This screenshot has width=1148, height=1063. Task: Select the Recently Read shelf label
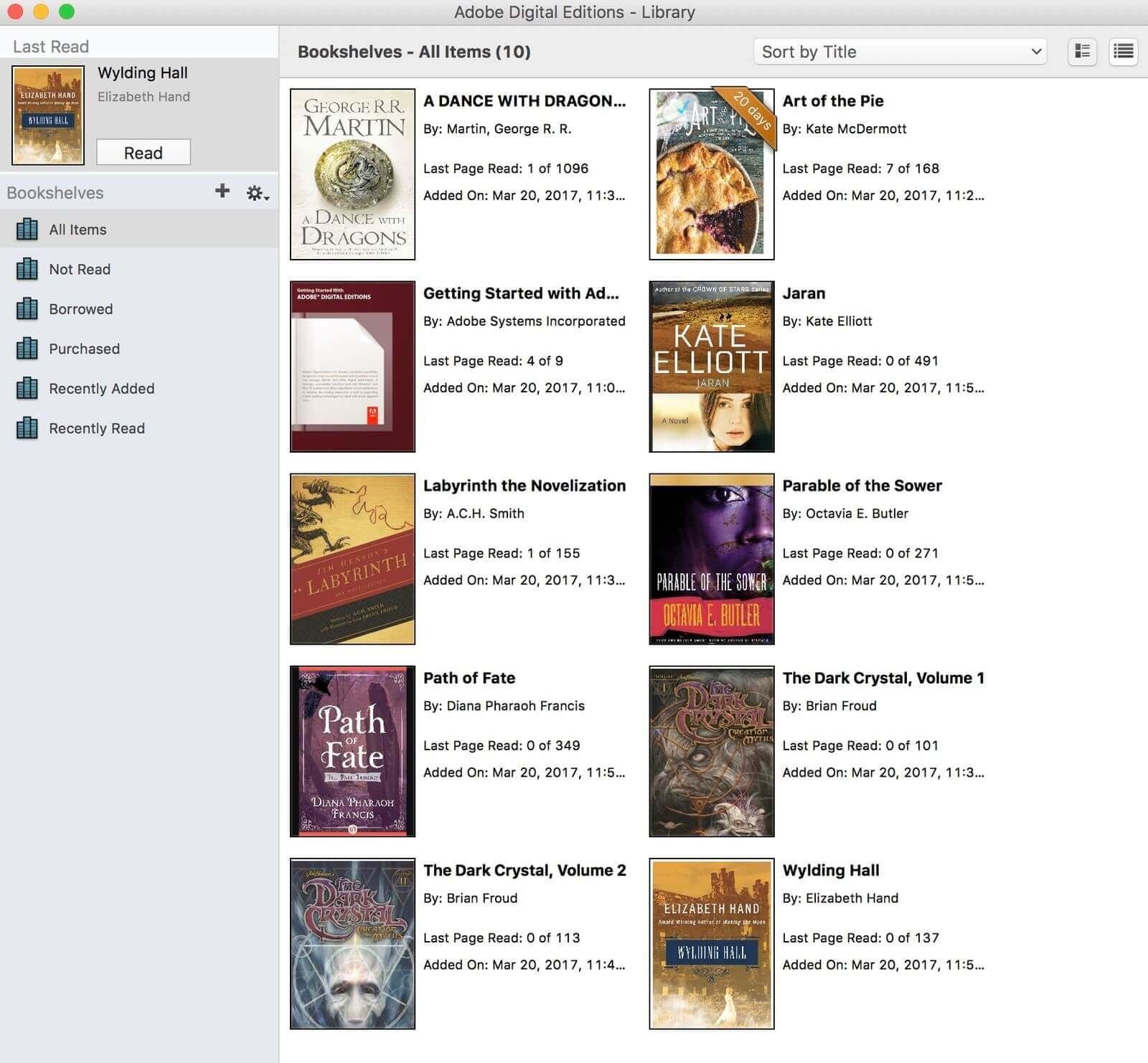coord(97,428)
